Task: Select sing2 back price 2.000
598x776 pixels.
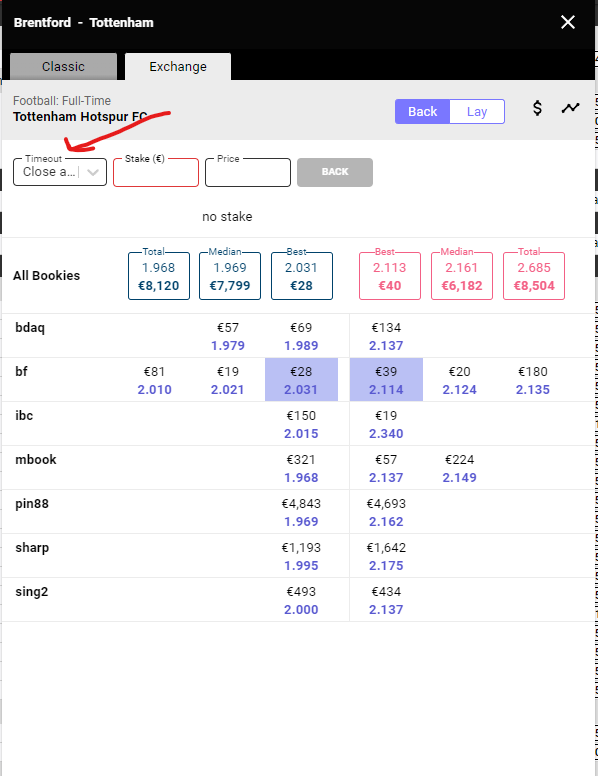Action: click(x=301, y=601)
